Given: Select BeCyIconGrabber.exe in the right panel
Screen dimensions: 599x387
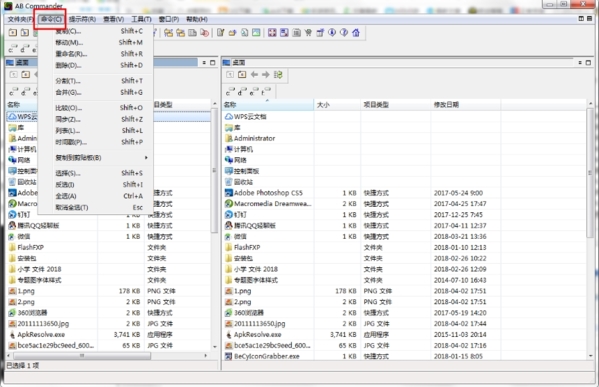Looking at the screenshot, I should coord(267,356).
